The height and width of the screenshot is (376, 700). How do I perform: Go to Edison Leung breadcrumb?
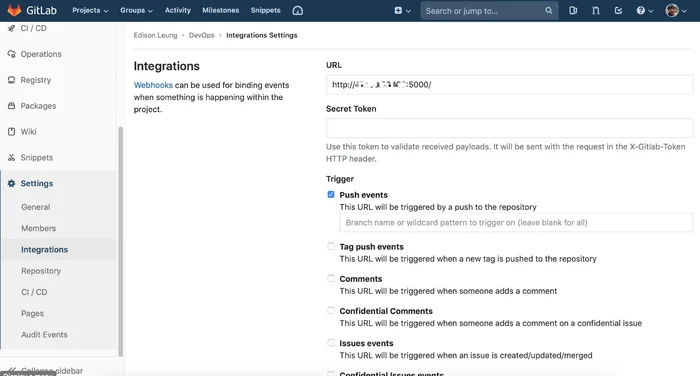pyautogui.click(x=155, y=35)
